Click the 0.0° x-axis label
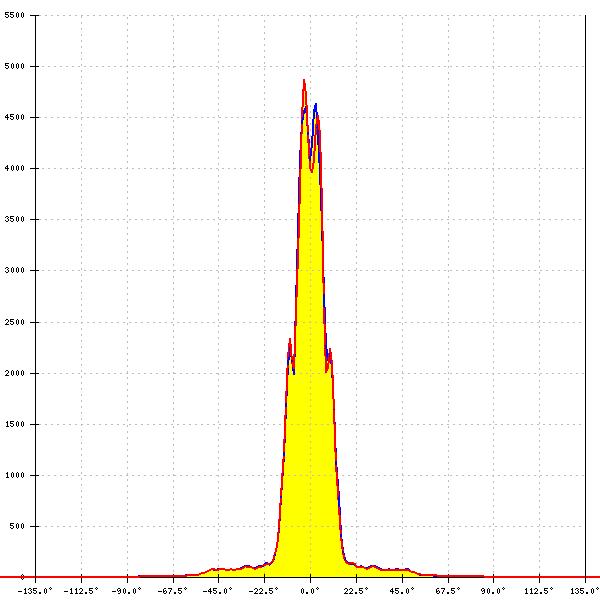The width and height of the screenshot is (600, 600). (x=310, y=591)
